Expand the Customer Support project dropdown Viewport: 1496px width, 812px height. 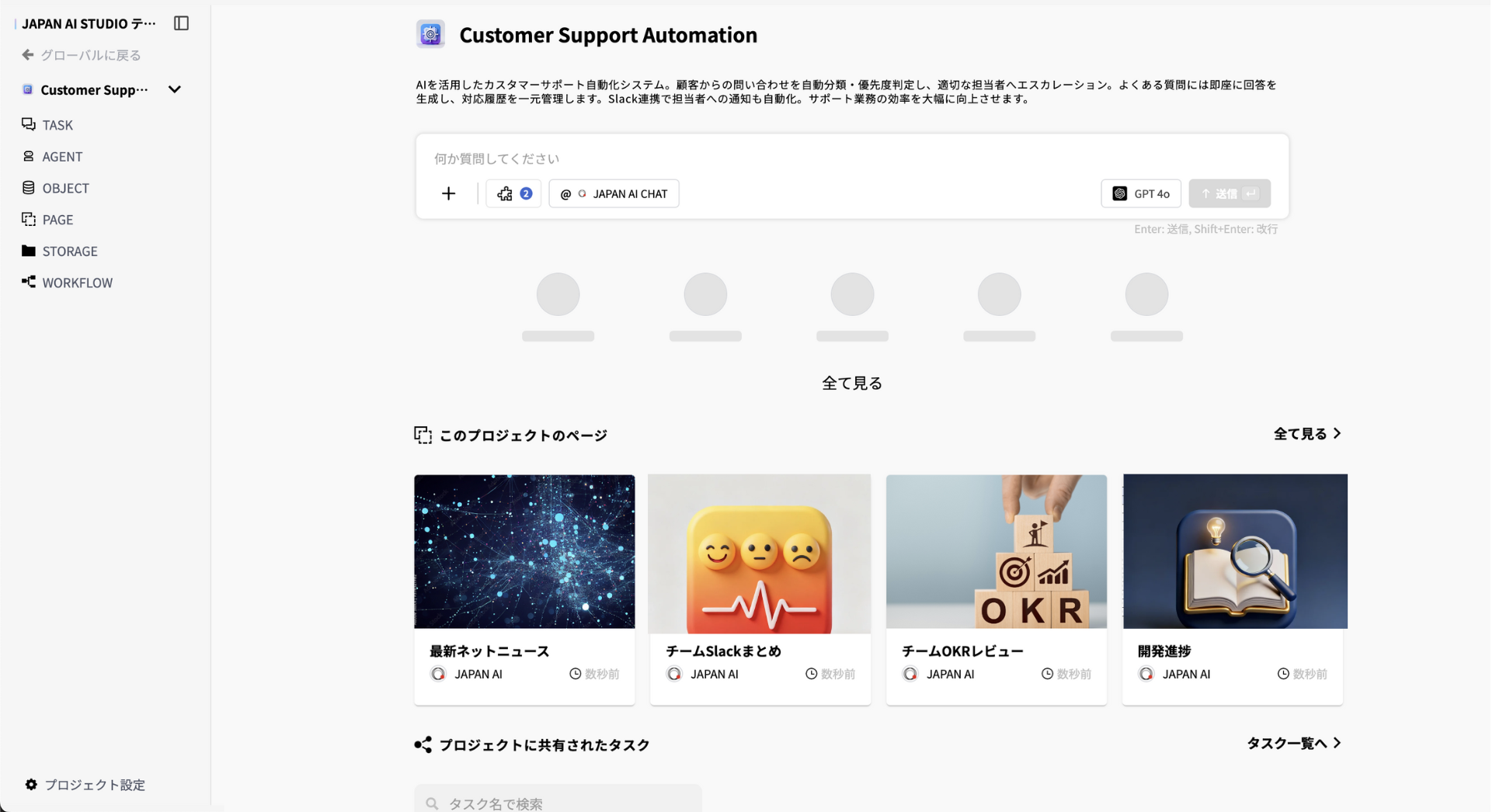pyautogui.click(x=175, y=90)
